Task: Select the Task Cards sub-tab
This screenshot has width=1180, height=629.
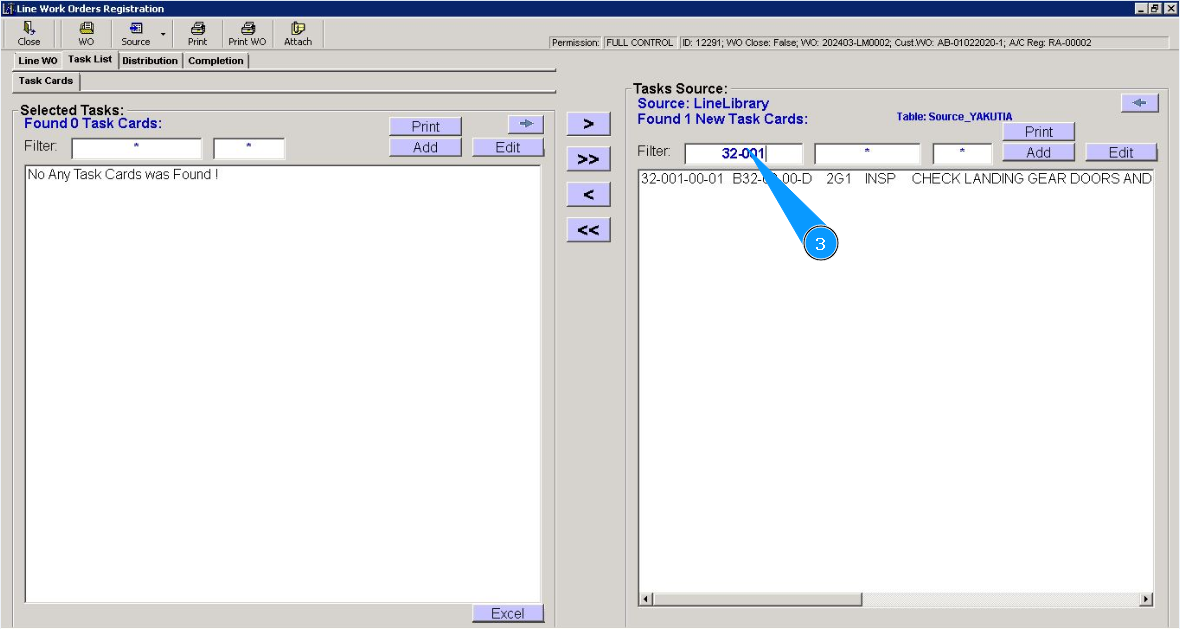Action: point(46,81)
